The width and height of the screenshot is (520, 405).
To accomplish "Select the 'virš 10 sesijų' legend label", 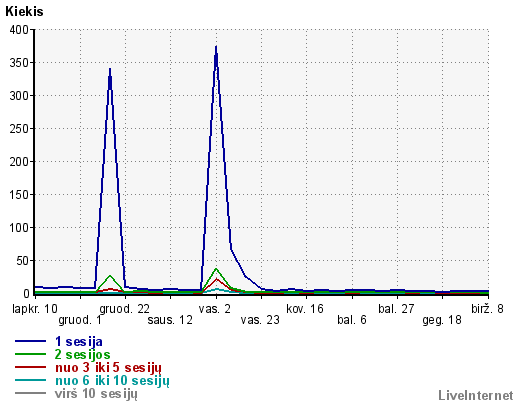I will point(96,394).
